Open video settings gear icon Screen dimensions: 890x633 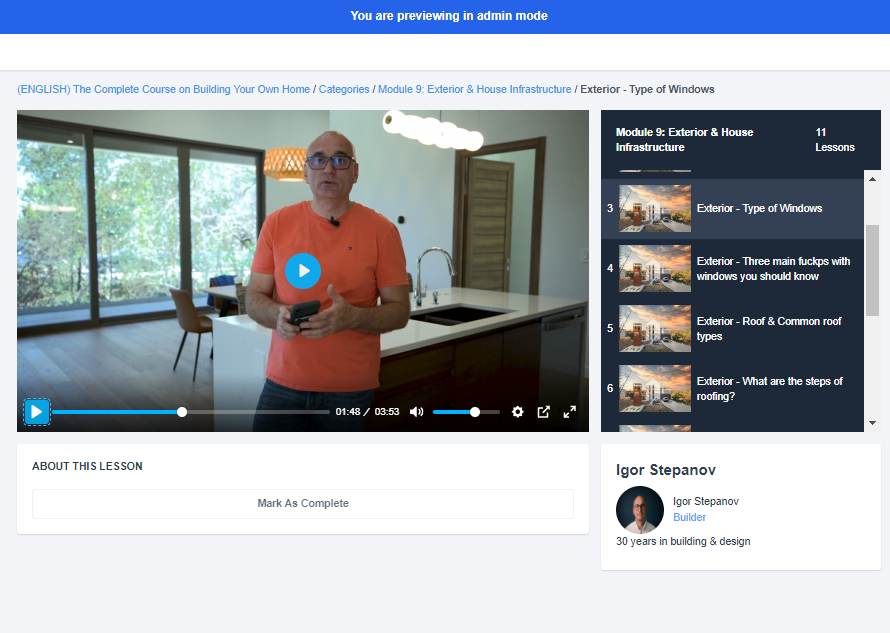point(517,412)
